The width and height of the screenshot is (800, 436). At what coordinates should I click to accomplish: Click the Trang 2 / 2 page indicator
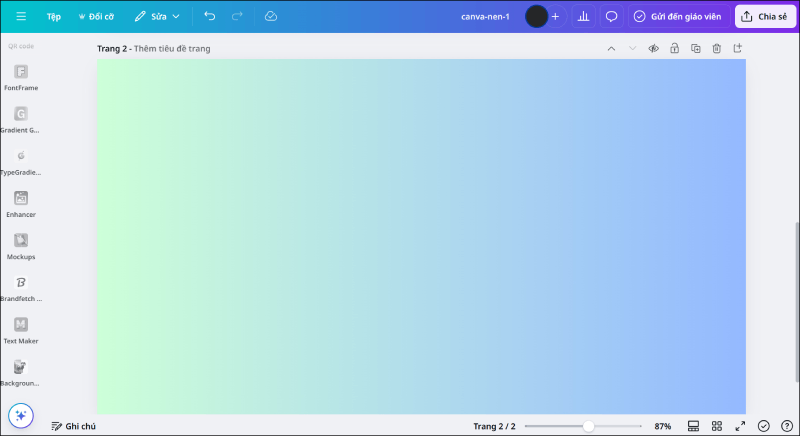point(494,426)
